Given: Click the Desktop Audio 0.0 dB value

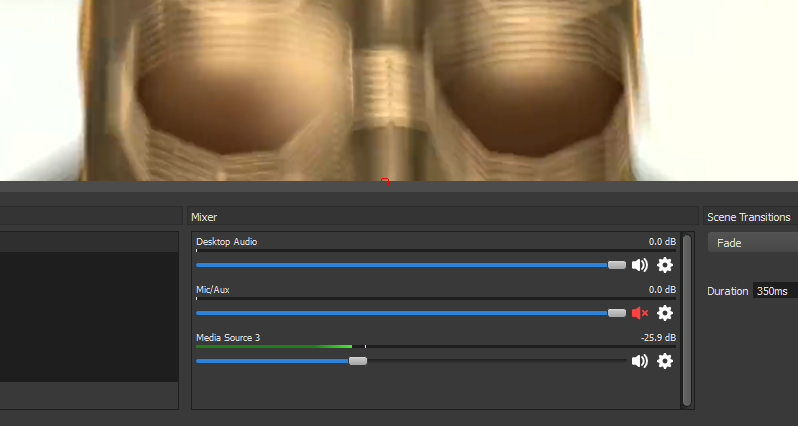Looking at the screenshot, I should (662, 242).
